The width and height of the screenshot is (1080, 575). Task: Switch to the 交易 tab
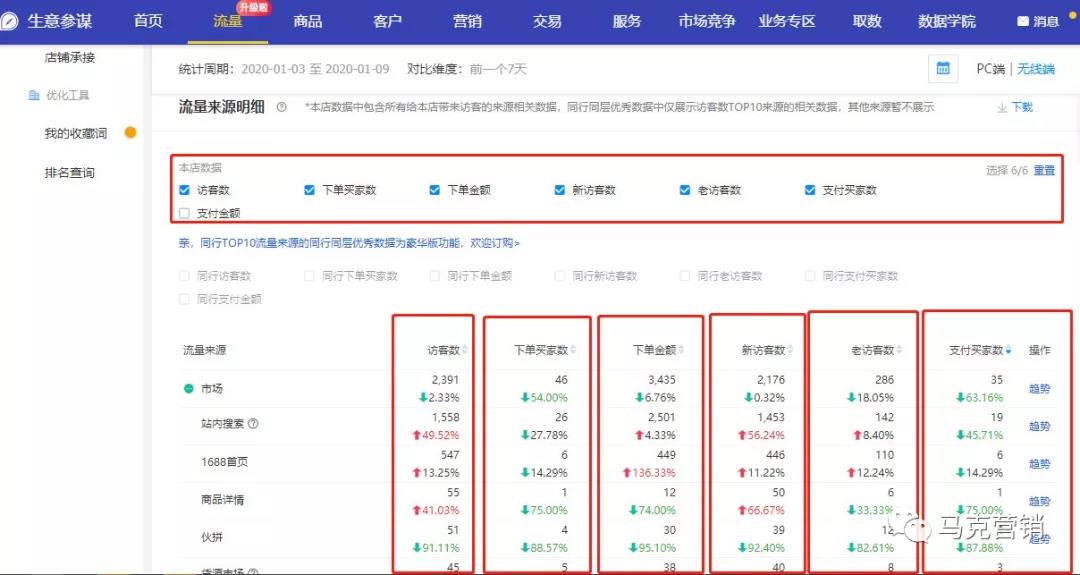[547, 21]
